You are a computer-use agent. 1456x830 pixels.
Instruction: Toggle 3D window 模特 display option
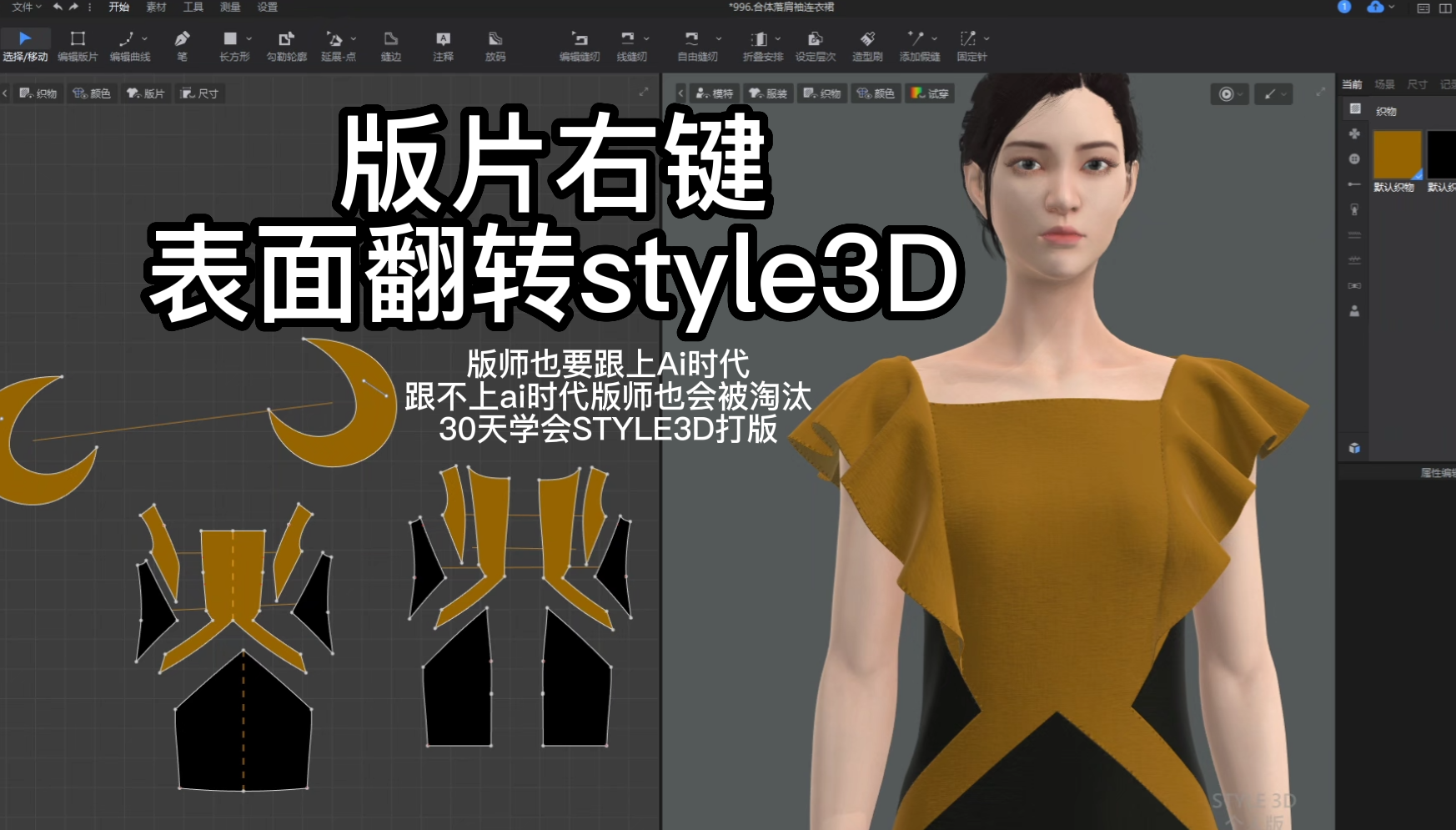click(715, 93)
